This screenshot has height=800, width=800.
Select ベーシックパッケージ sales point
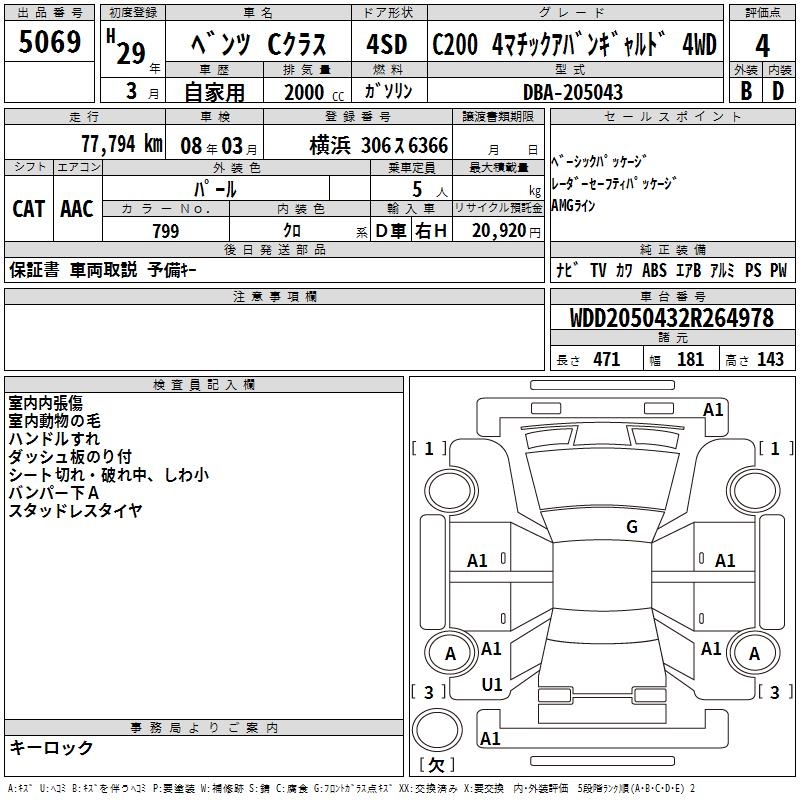click(x=599, y=162)
